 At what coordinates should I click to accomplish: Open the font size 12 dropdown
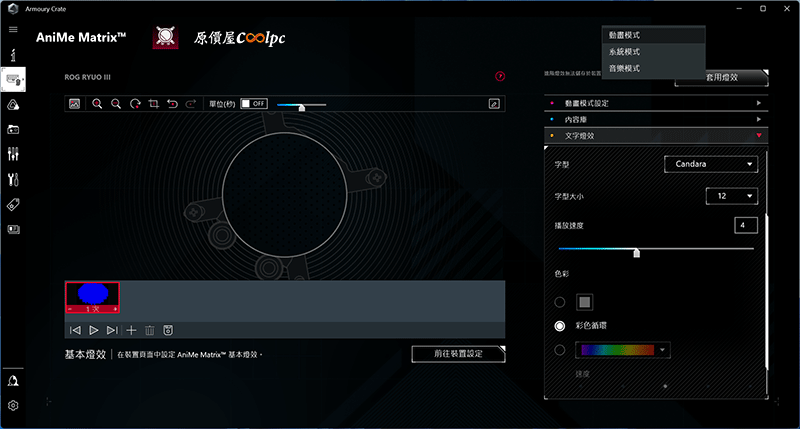coord(732,196)
